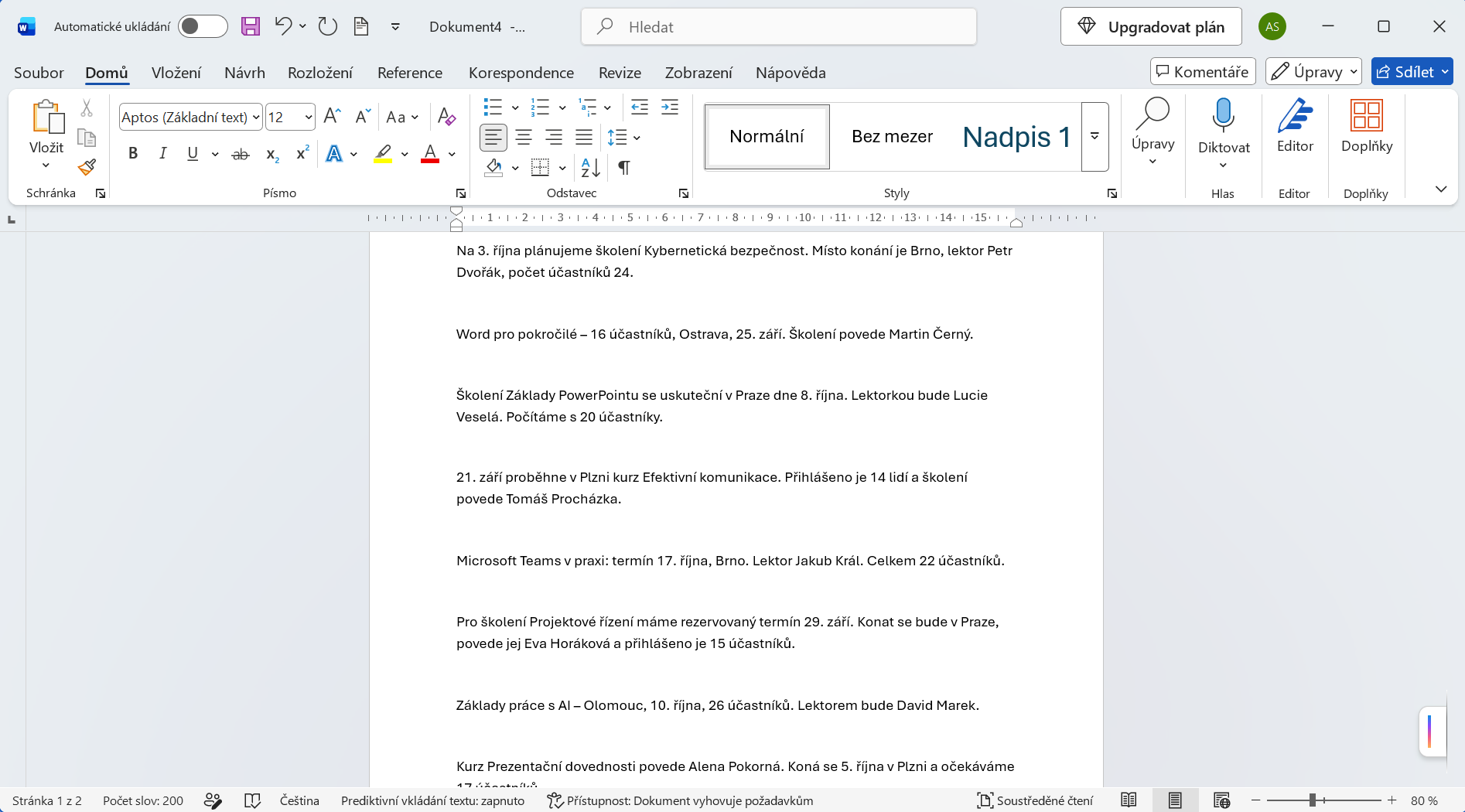The width and height of the screenshot is (1465, 812).
Task: Decrease paragraph indent
Action: [x=640, y=107]
